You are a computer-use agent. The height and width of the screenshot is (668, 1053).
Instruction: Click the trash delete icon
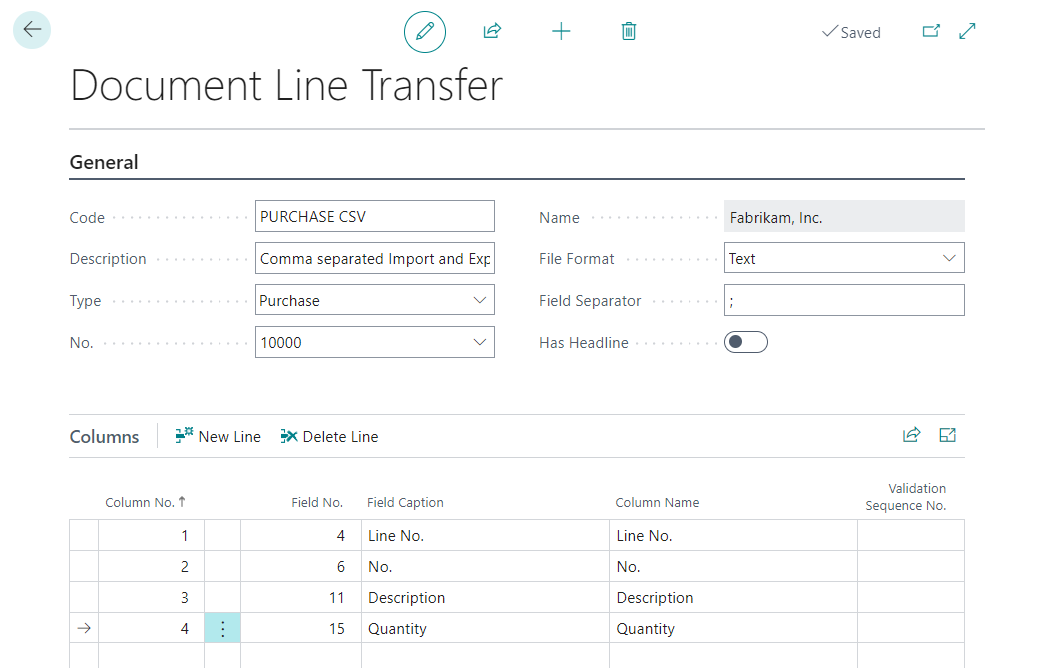(629, 32)
